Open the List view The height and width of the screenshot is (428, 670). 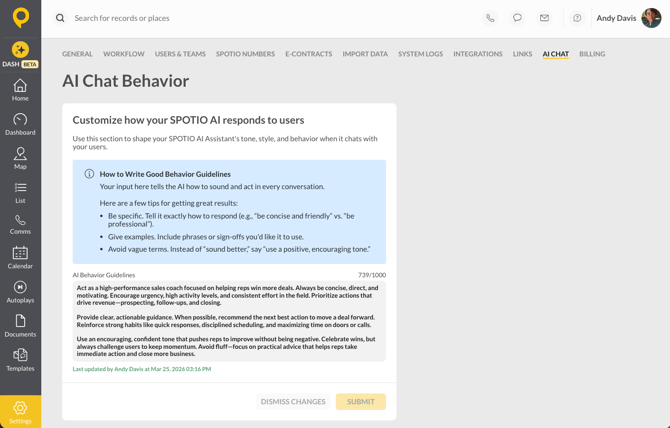coord(20,193)
